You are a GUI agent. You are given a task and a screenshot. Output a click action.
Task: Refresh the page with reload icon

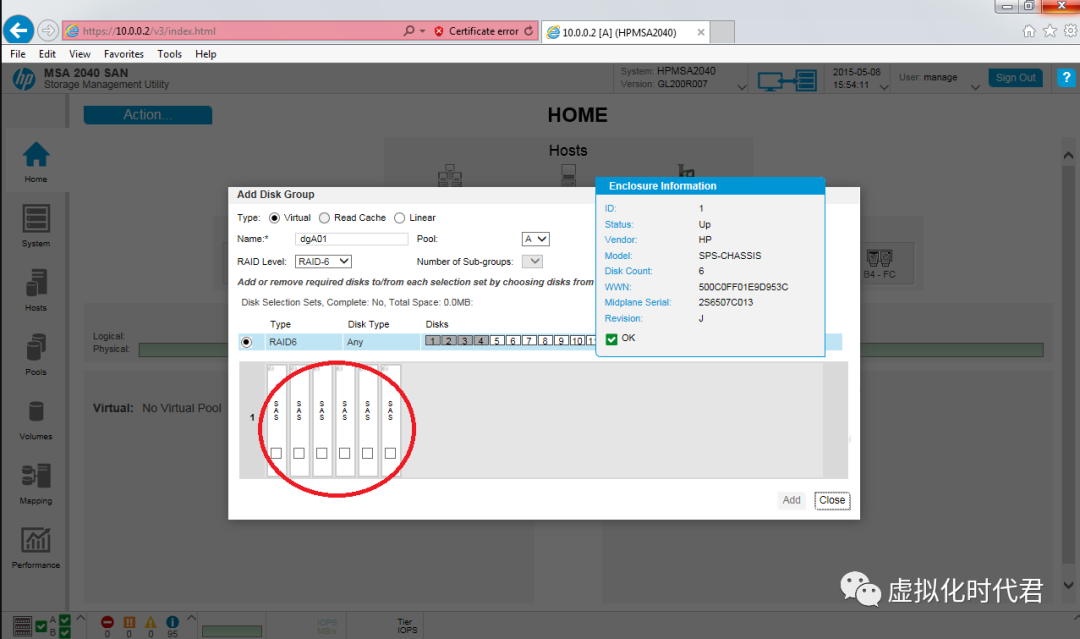click(x=528, y=31)
